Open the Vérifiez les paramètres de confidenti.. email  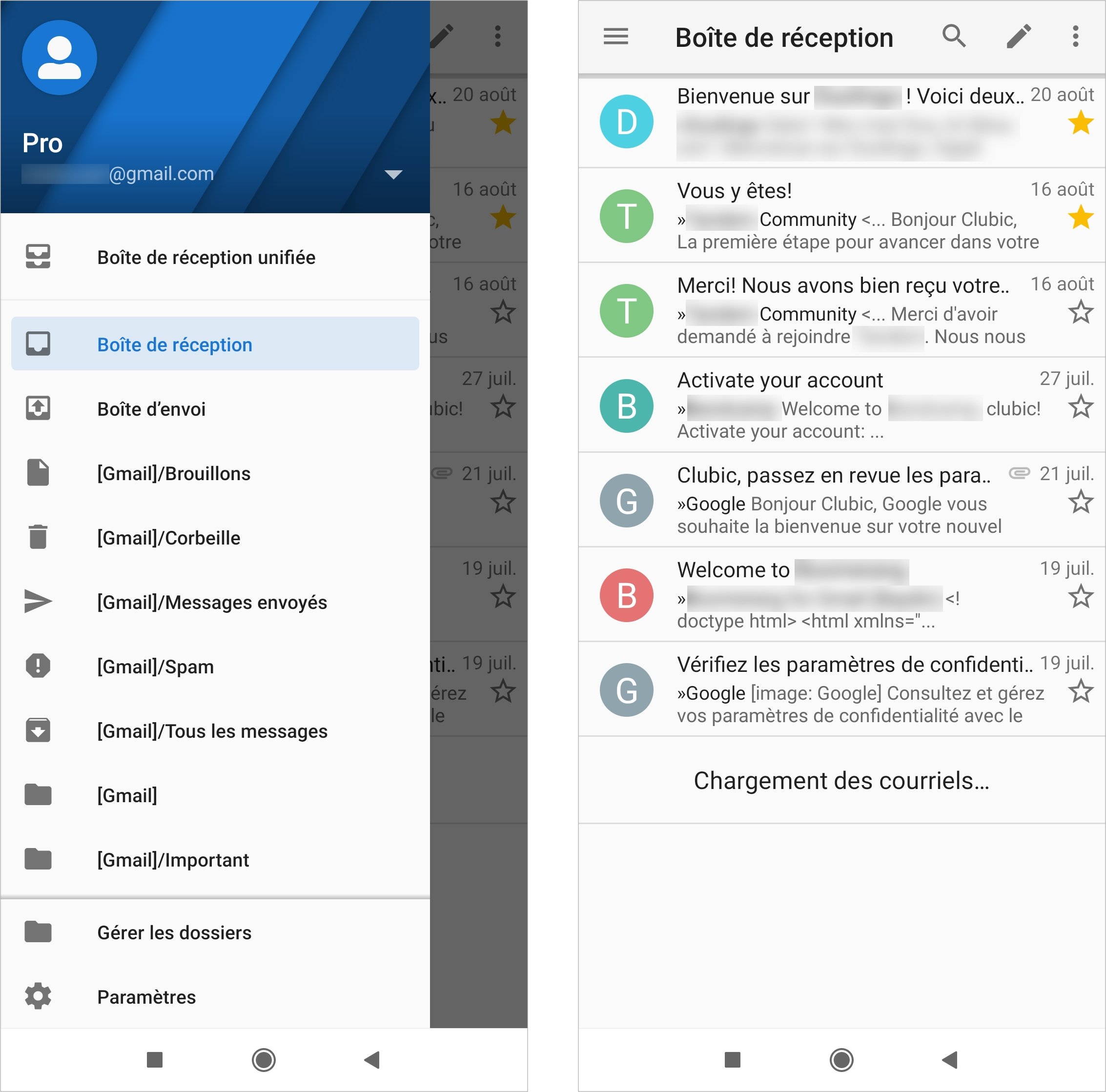pyautogui.click(x=841, y=689)
